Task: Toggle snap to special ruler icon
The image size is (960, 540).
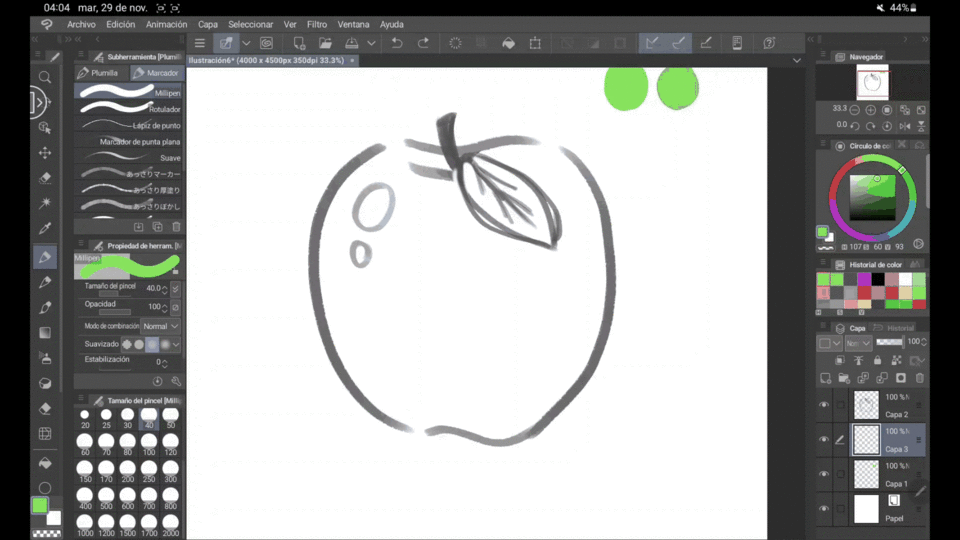Action: pos(678,43)
